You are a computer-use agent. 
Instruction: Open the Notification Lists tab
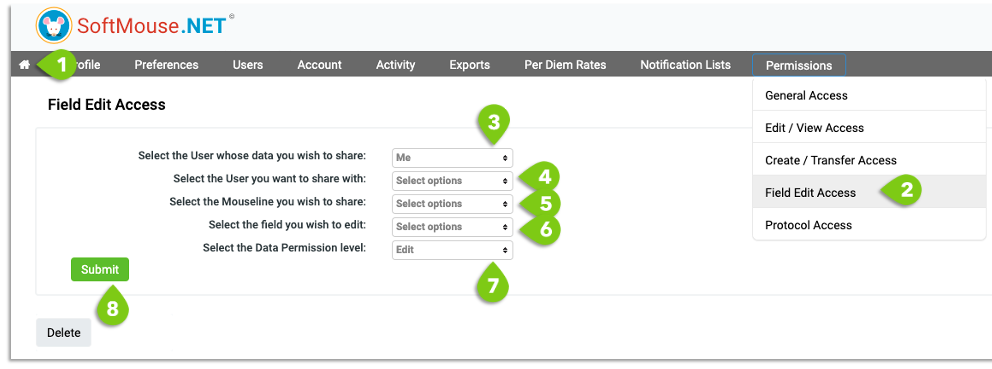click(685, 65)
